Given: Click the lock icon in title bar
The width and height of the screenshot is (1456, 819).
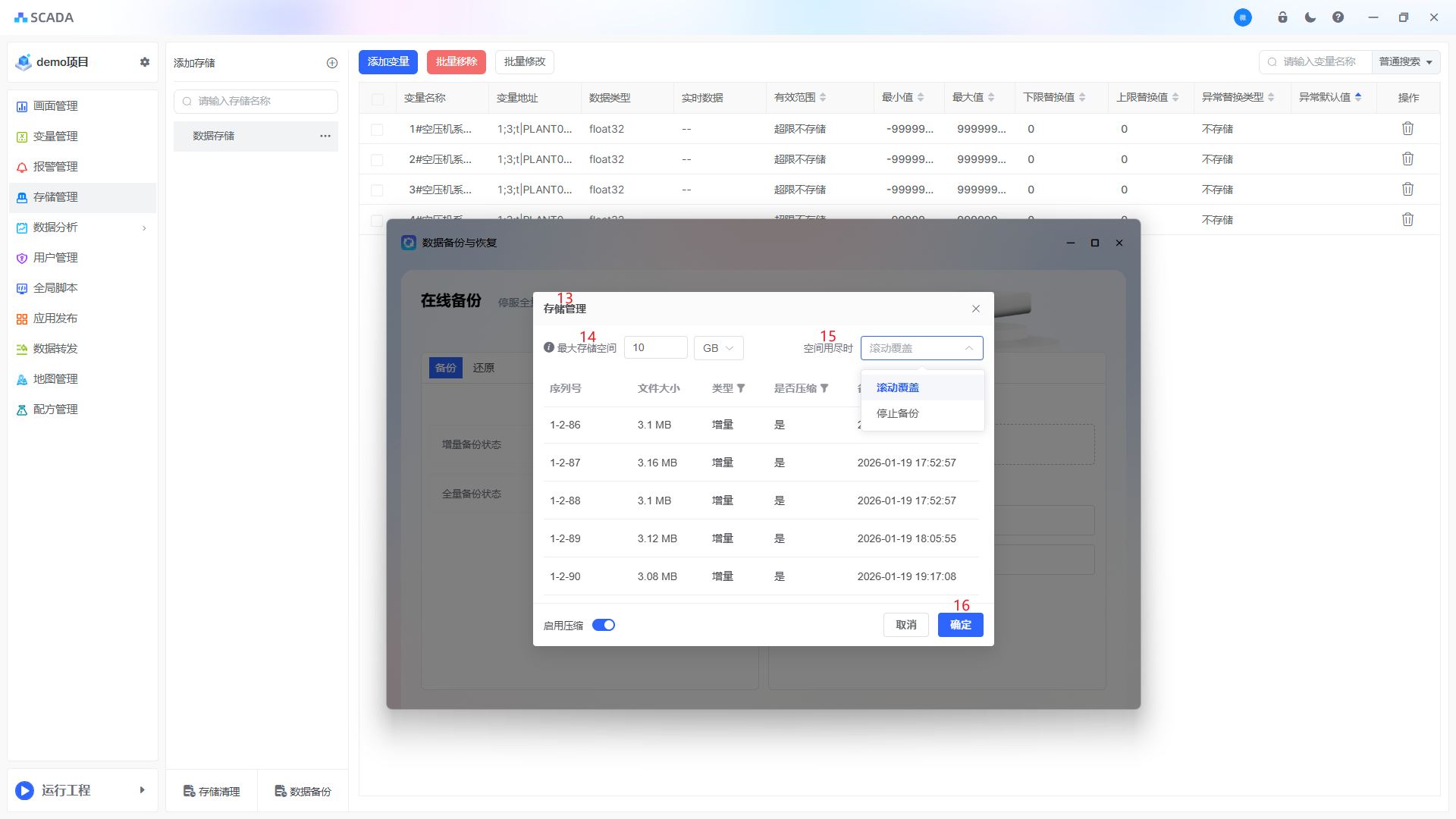Looking at the screenshot, I should 1282,17.
